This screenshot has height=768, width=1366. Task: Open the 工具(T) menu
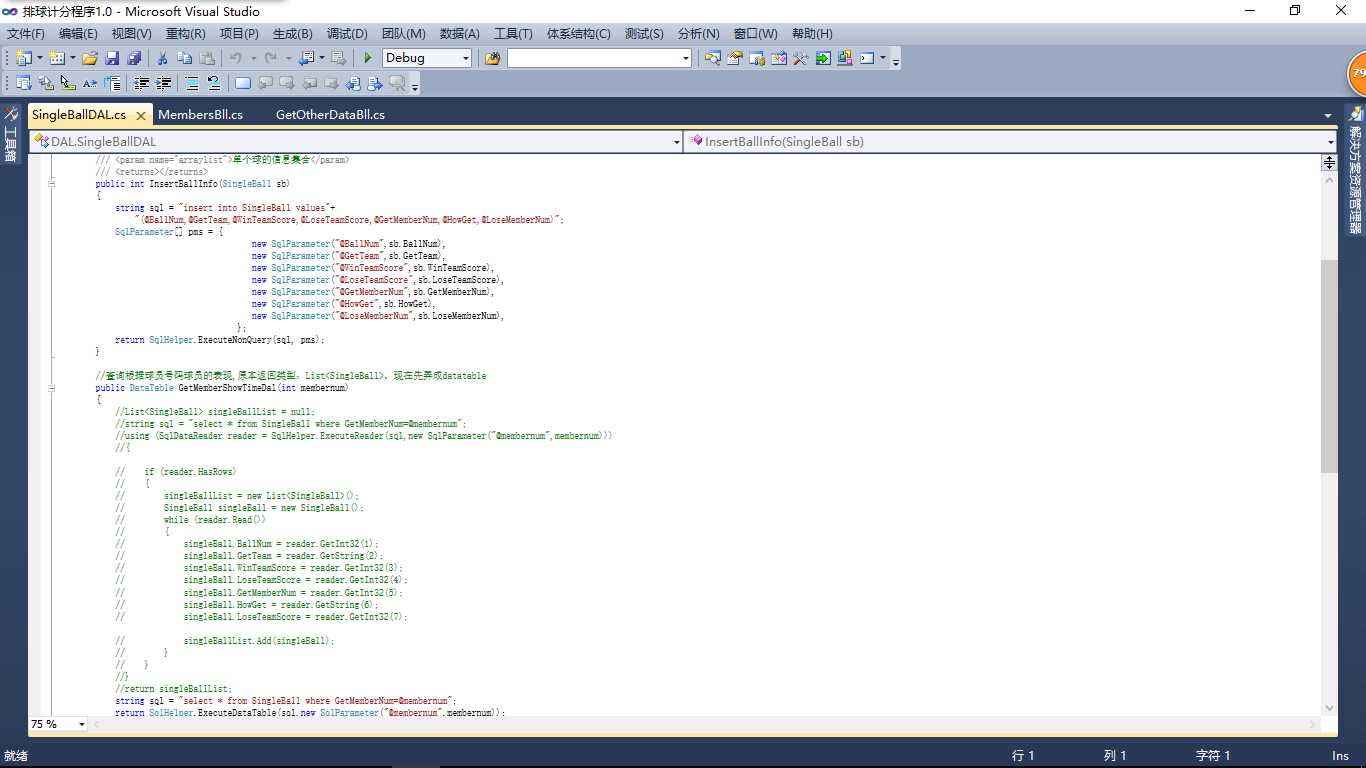(513, 34)
